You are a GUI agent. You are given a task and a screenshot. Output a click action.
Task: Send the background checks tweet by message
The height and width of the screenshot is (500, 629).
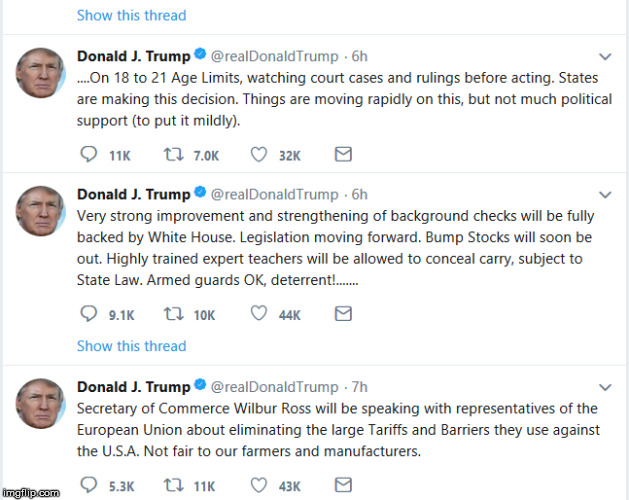pyautogui.click(x=342, y=314)
